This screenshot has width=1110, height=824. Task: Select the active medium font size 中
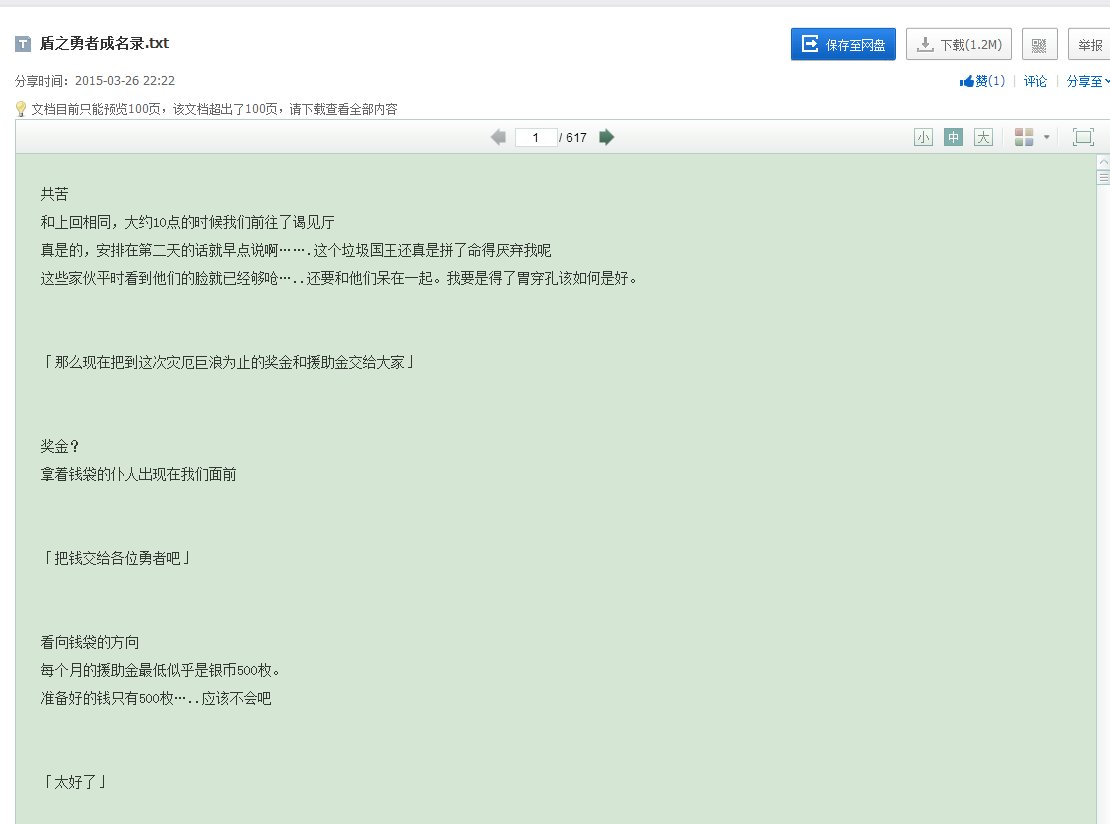click(953, 137)
